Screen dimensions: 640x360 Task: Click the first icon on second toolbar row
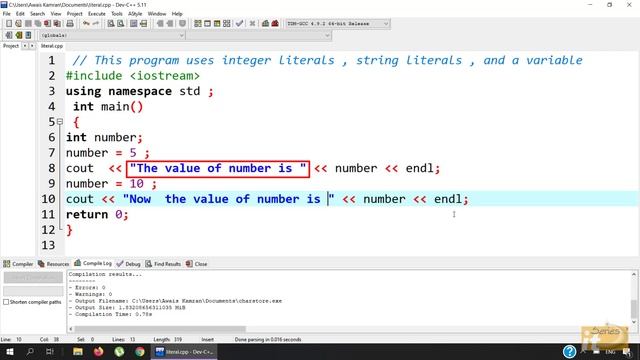pos(9,35)
